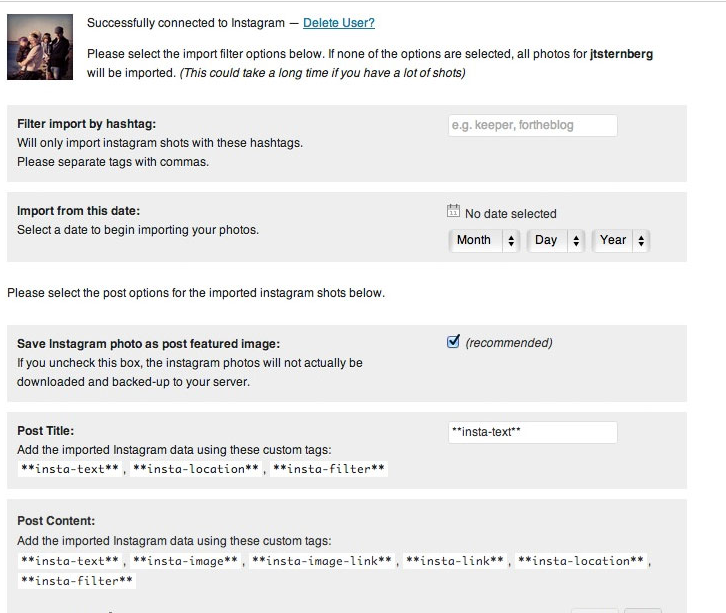The image size is (726, 613).
Task: Focus the hashtag filter input field
Action: 532,125
